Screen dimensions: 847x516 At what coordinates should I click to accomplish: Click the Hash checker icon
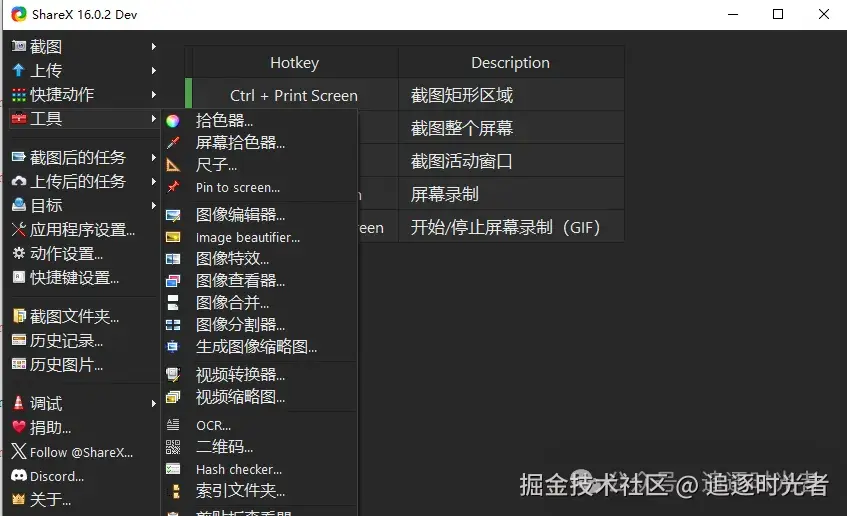[173, 469]
